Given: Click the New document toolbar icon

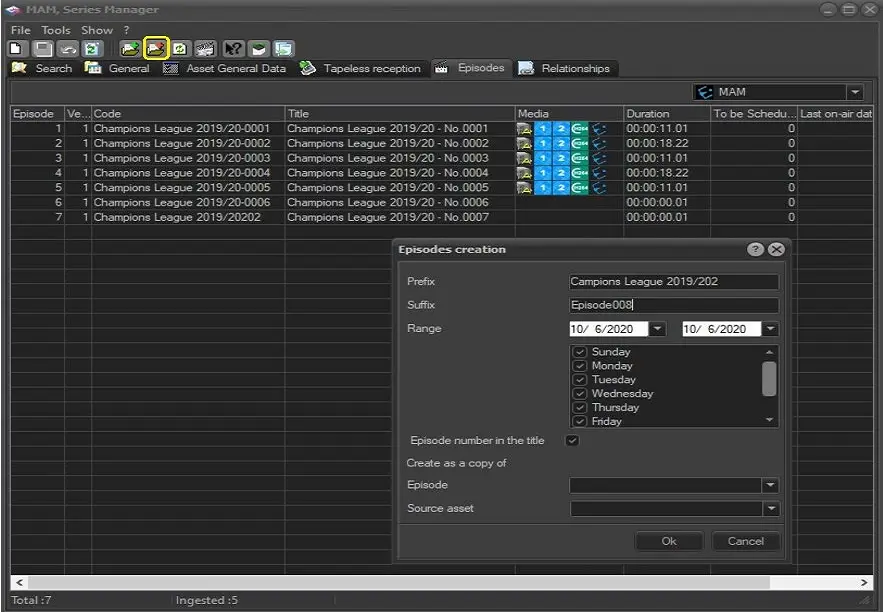Looking at the screenshot, I should point(17,48).
